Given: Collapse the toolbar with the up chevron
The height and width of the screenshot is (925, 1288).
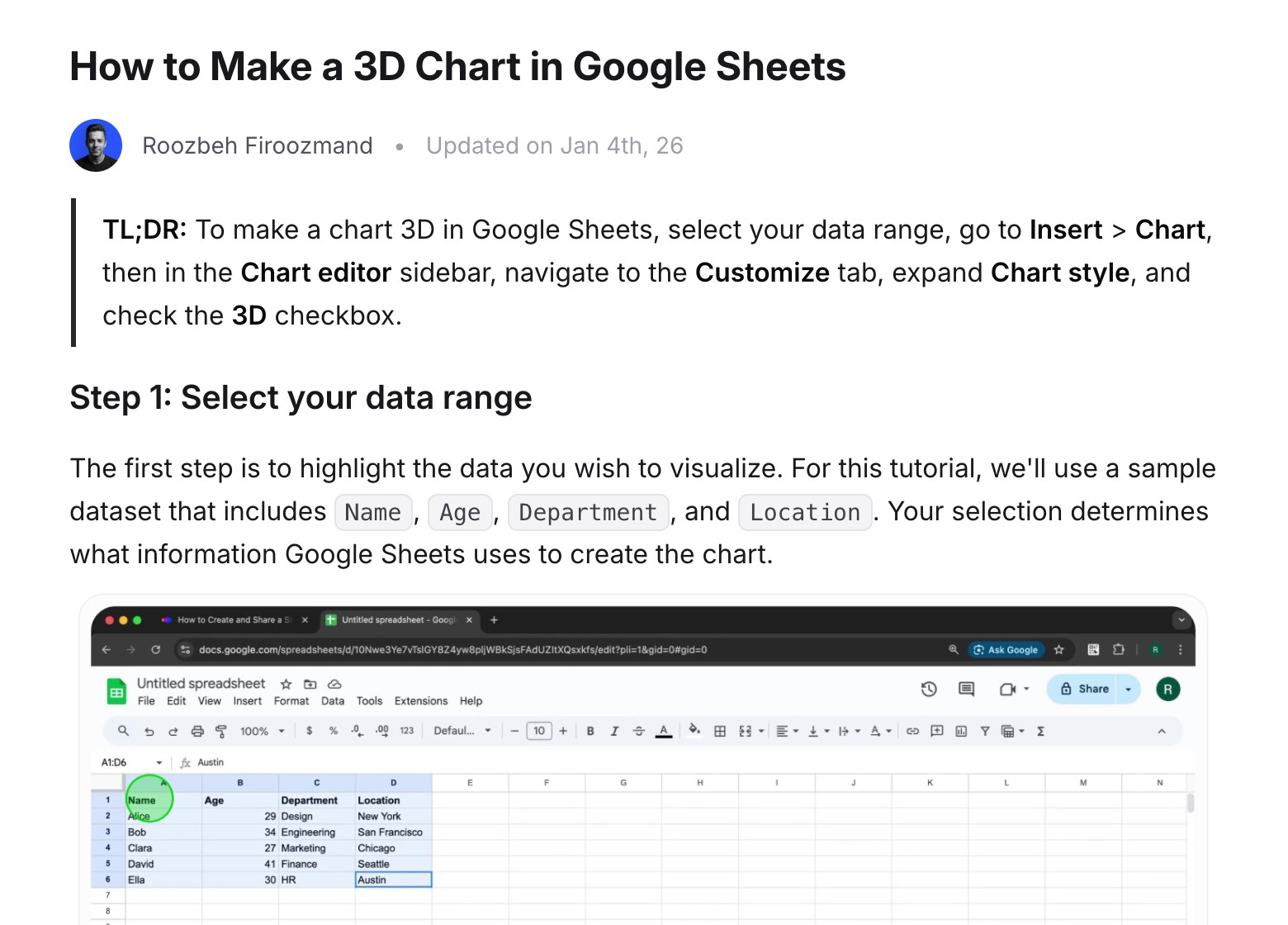Looking at the screenshot, I should (1162, 731).
